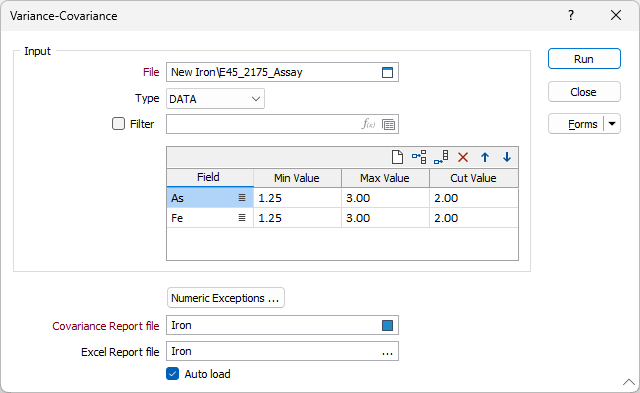Browse Excel Report file with ellipsis
The width and height of the screenshot is (640, 393).
387,353
